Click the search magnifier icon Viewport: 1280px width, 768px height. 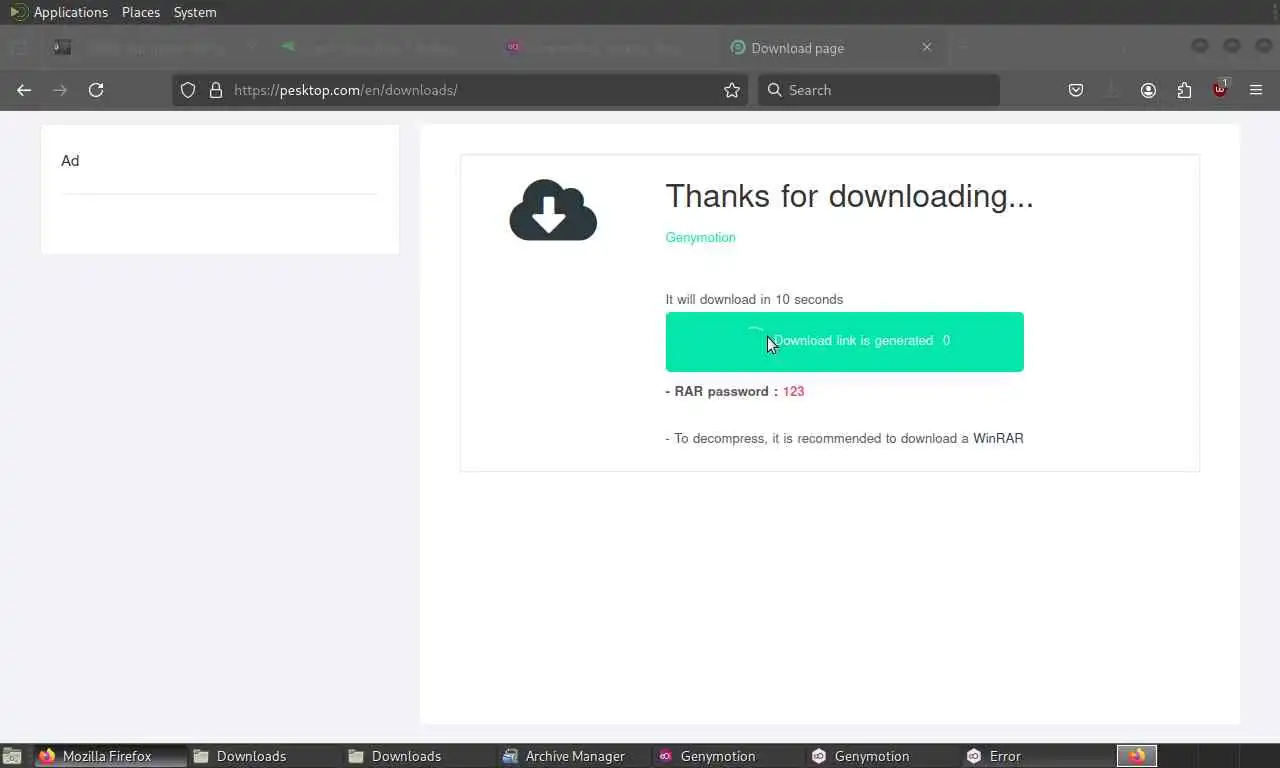coord(774,90)
